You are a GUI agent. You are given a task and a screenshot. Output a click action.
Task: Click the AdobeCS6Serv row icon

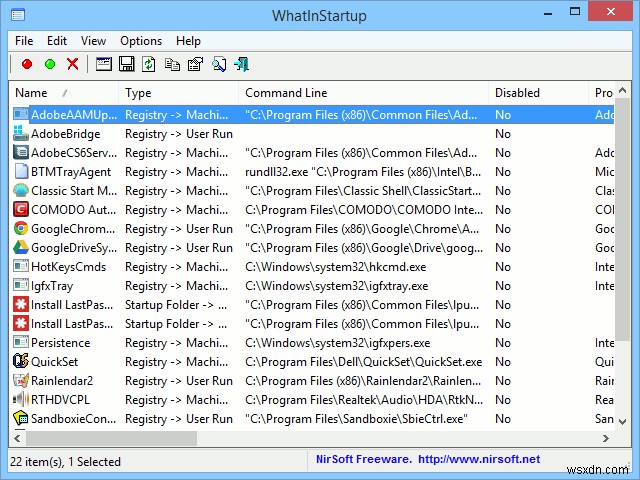tap(20, 152)
